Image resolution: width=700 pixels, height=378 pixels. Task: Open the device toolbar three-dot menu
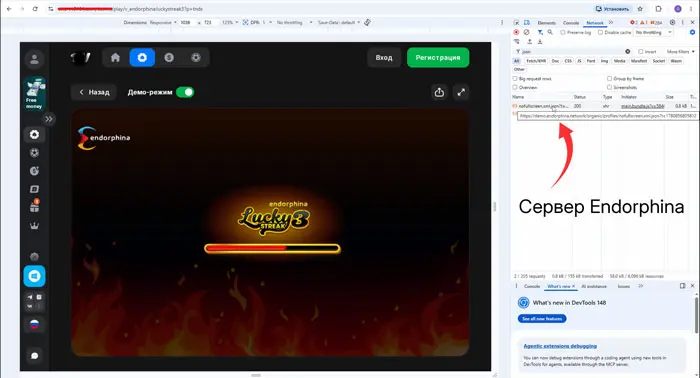502,22
